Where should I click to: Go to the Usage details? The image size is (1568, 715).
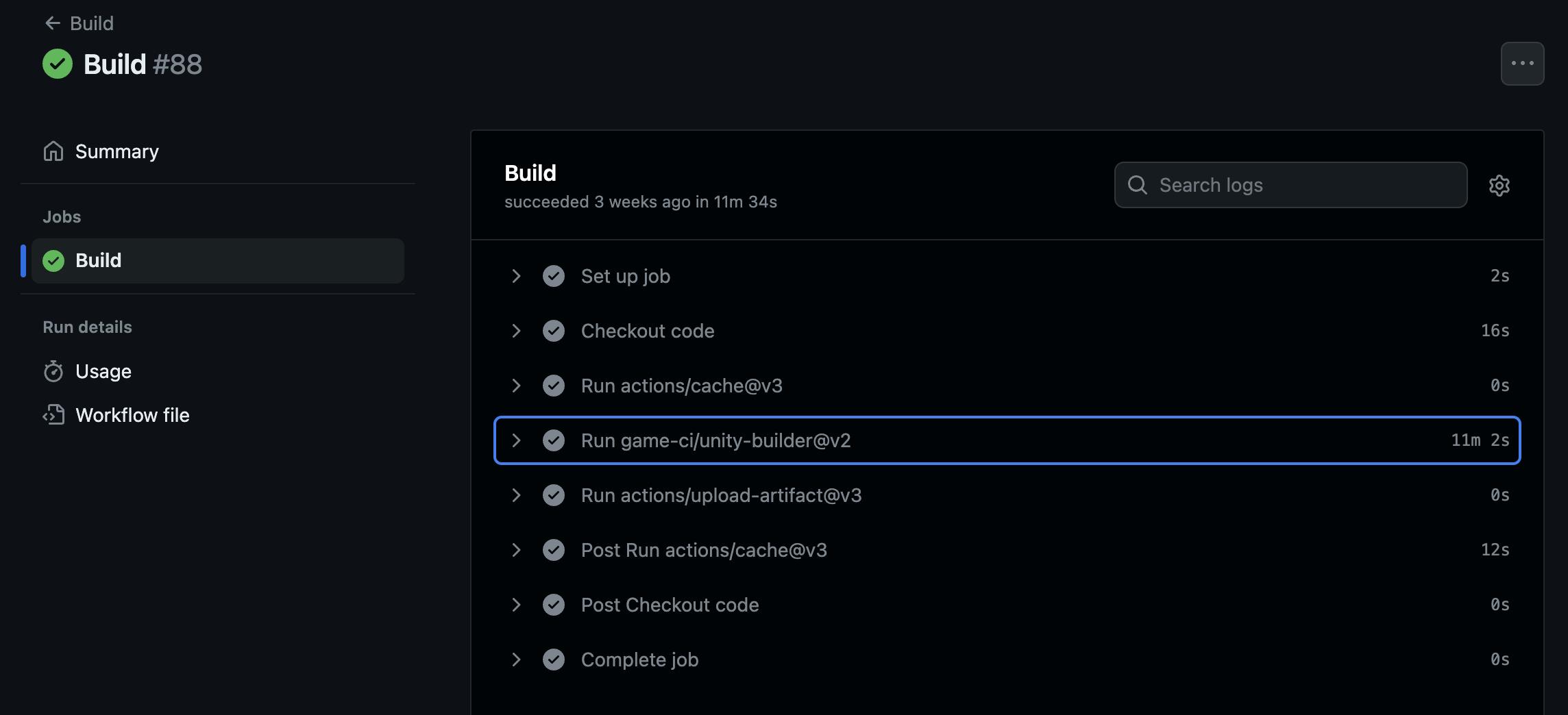click(103, 371)
